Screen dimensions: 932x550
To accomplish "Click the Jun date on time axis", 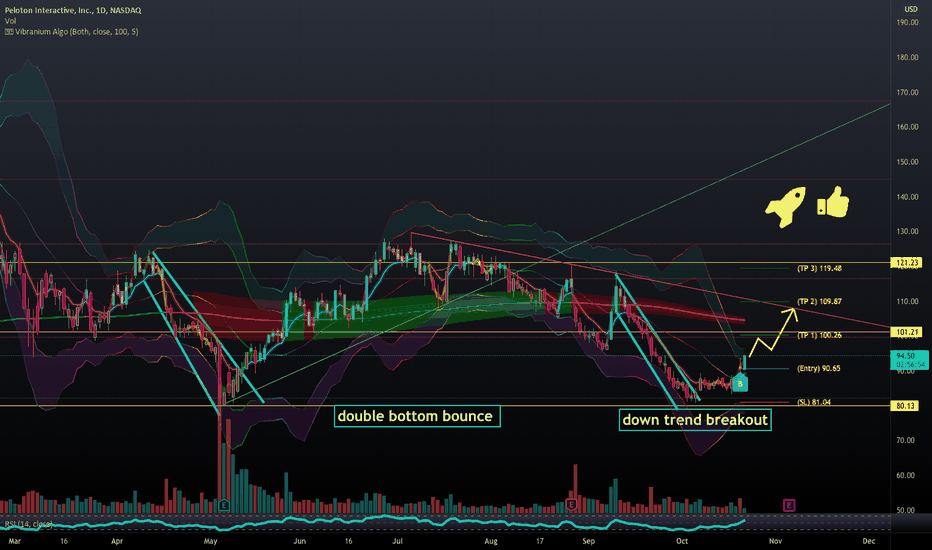I will point(299,541).
